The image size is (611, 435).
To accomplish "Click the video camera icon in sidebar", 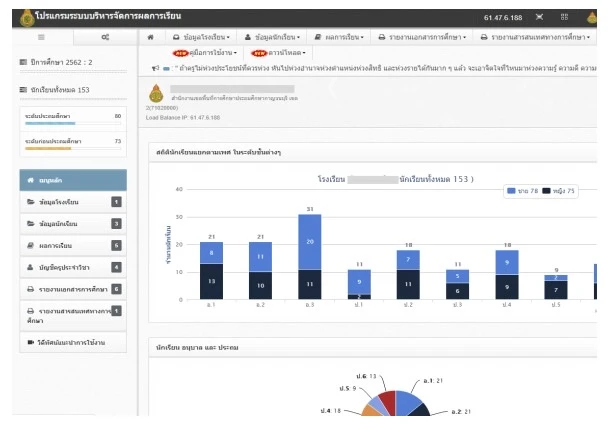I will point(31,342).
